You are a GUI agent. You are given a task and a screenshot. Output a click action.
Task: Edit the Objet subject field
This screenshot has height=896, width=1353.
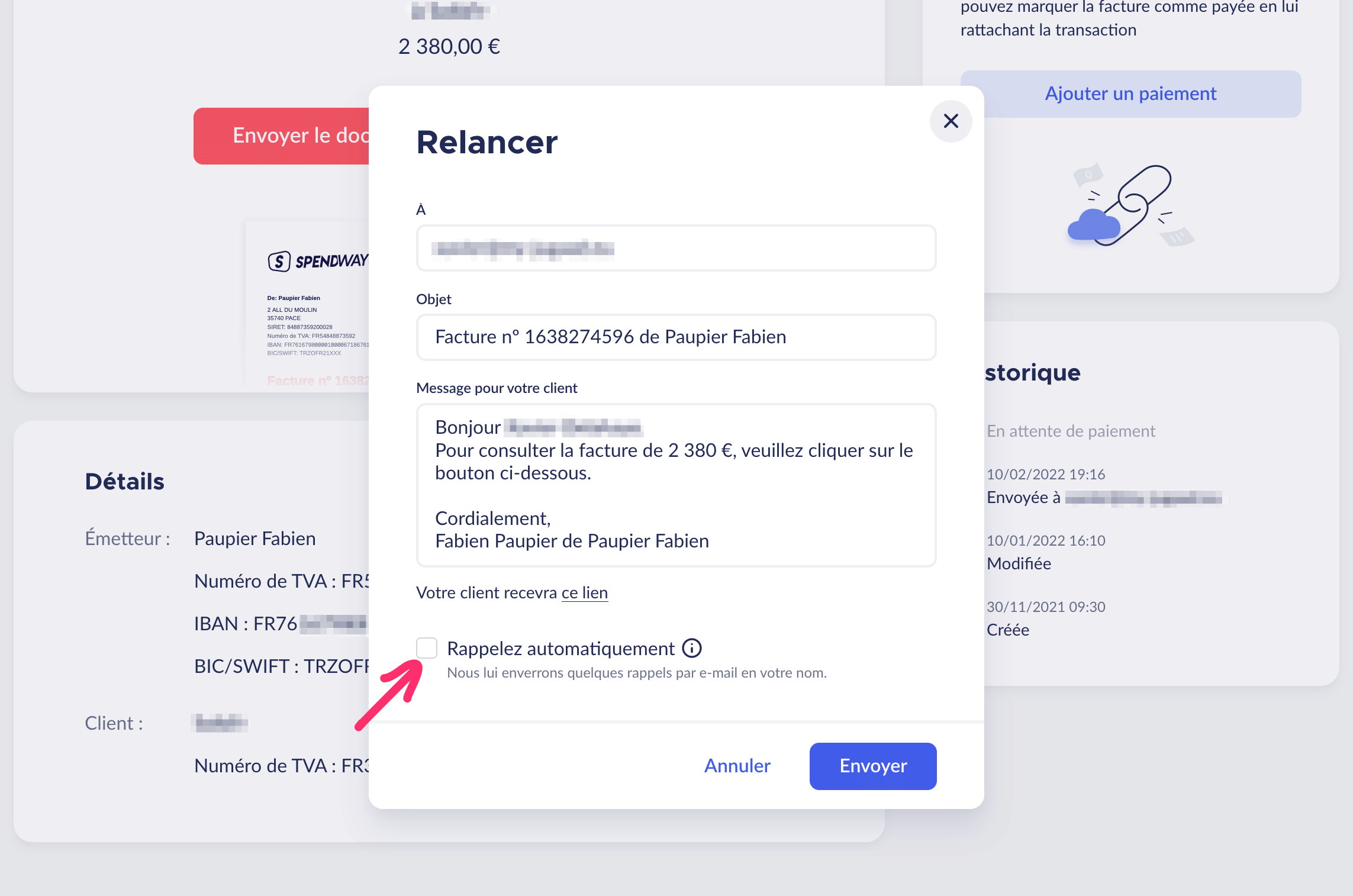tap(676, 337)
